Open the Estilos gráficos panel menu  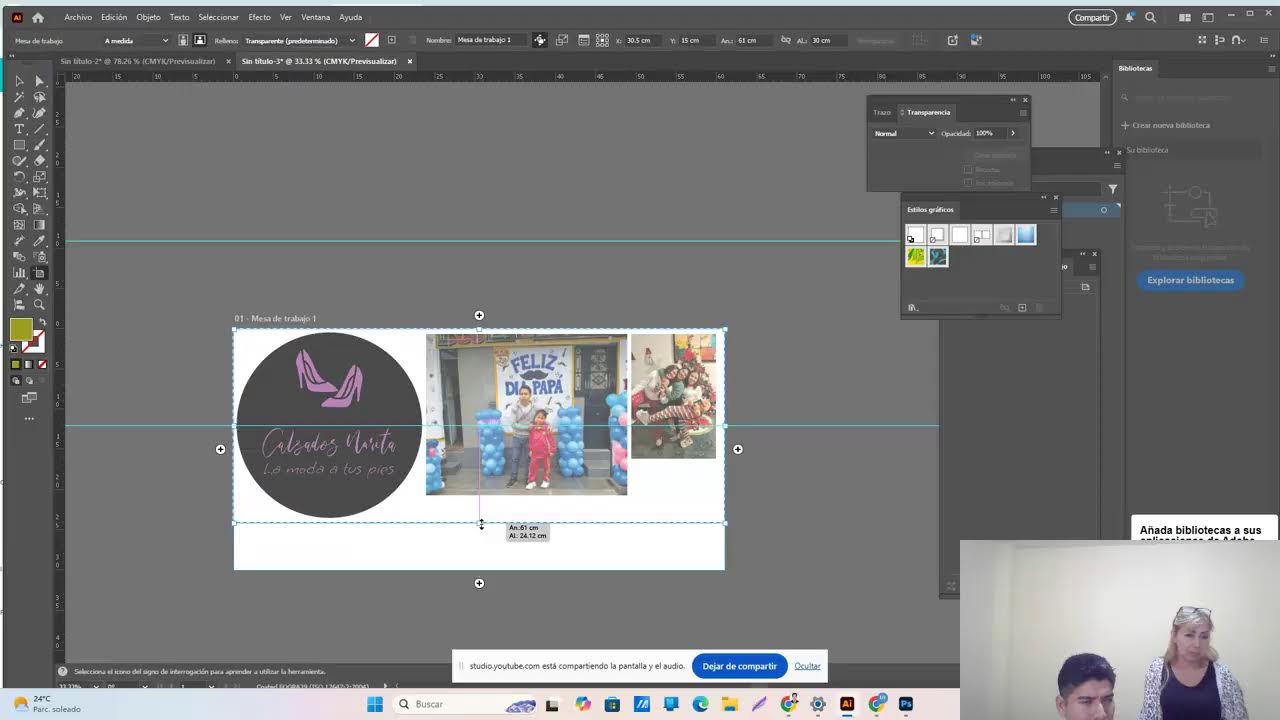1053,209
